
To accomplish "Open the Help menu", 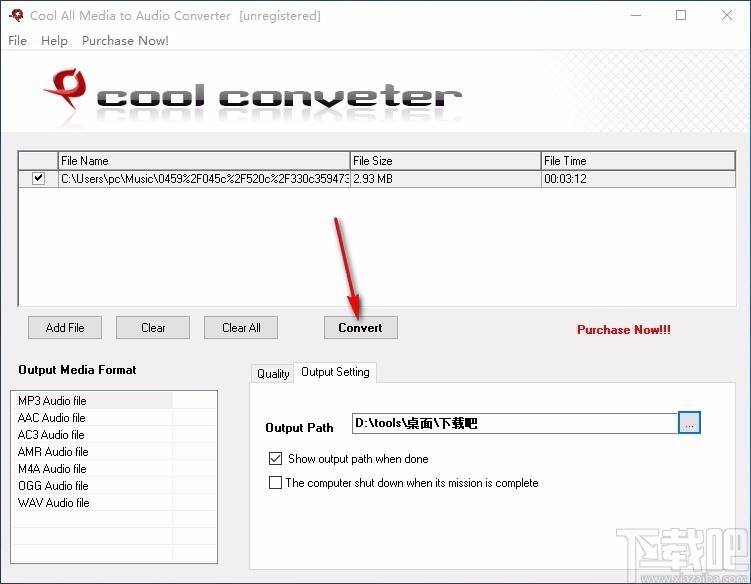I will coord(54,41).
